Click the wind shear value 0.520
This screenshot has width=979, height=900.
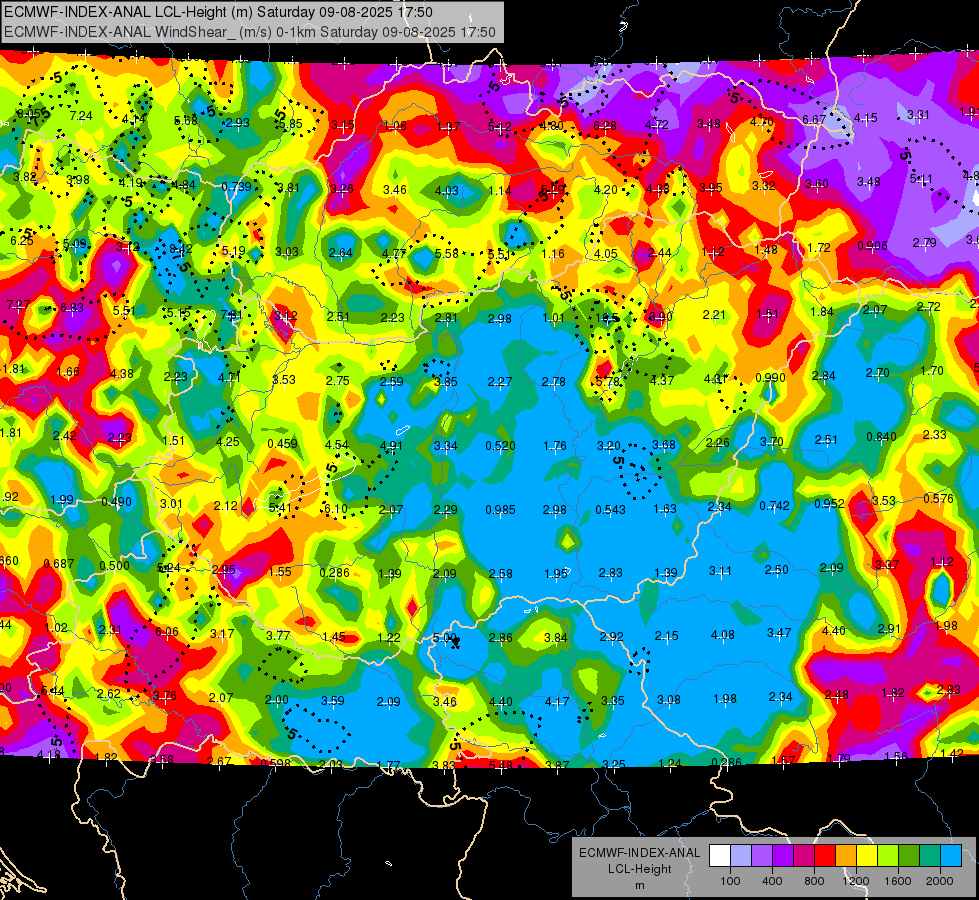[500, 445]
